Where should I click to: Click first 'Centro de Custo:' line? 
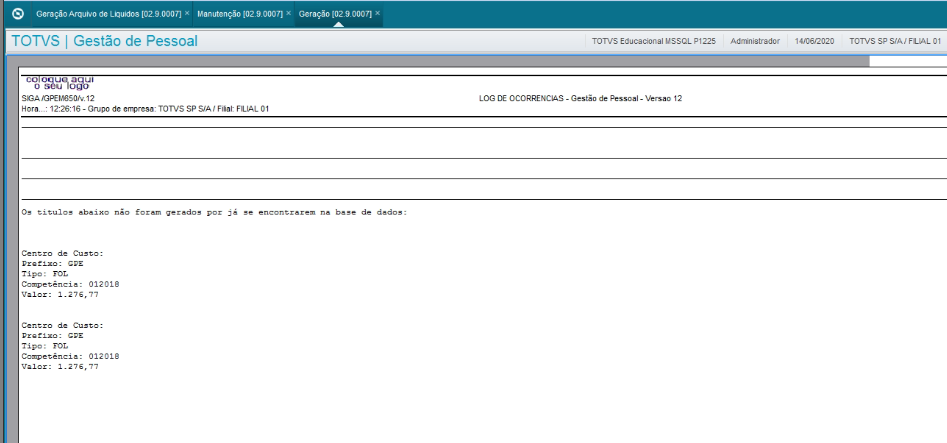pyautogui.click(x=63, y=253)
